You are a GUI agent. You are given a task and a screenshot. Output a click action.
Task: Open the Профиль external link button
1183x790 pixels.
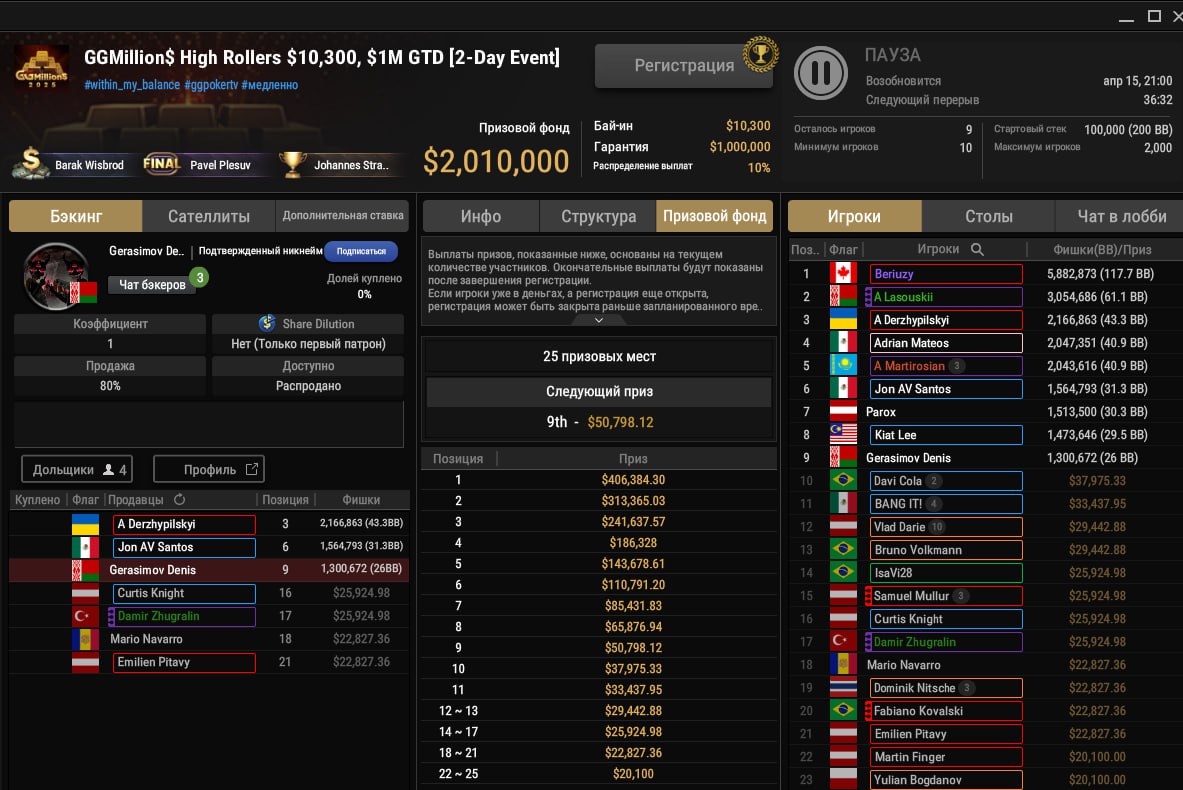[209, 469]
